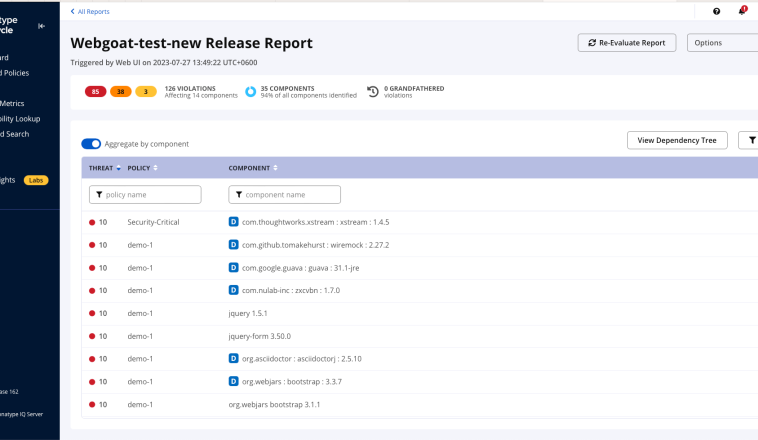Click the D icon beside guava component
This screenshot has width=758, height=440.
[234, 268]
